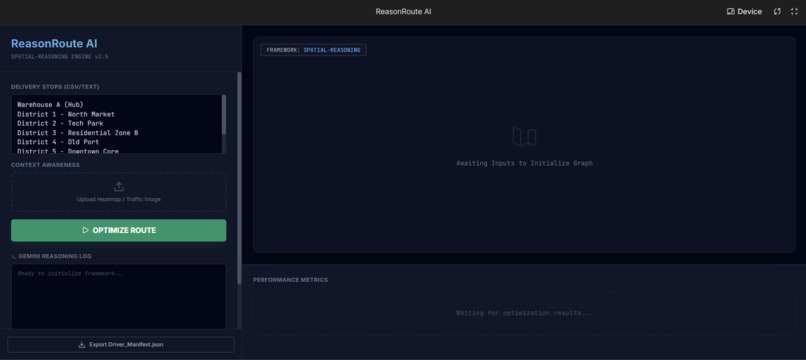Image resolution: width=806 pixels, height=360 pixels.
Task: Click 'Waiting for optimization results...' text
Action: [524, 313]
